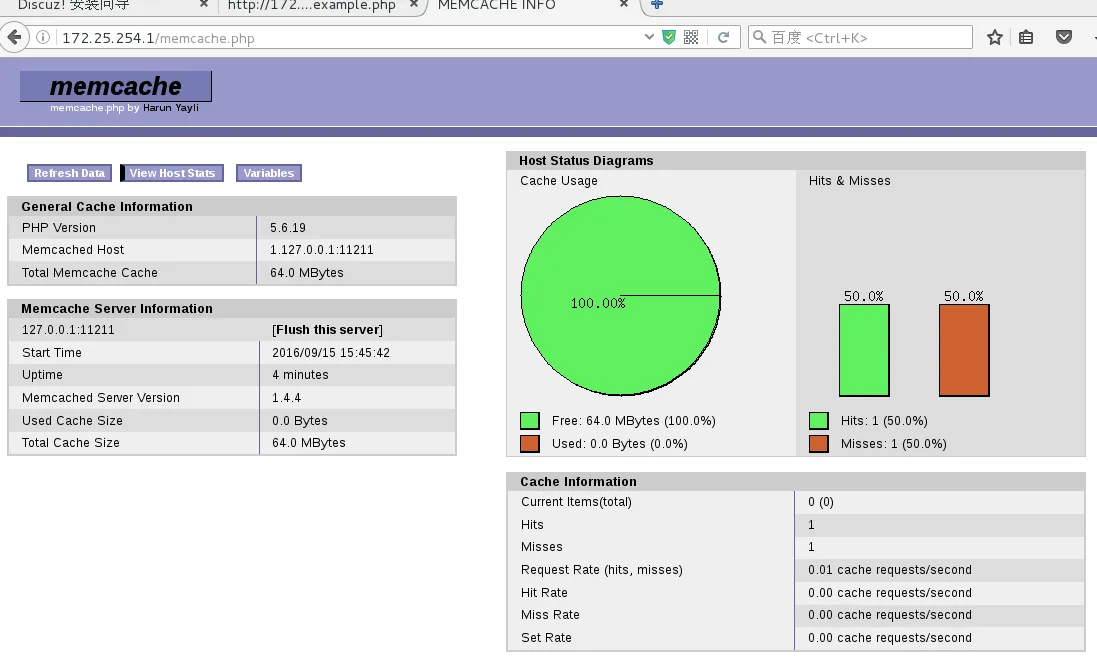Select start time 2016/09/15 15:45:42
This screenshot has width=1097, height=658.
[331, 352]
